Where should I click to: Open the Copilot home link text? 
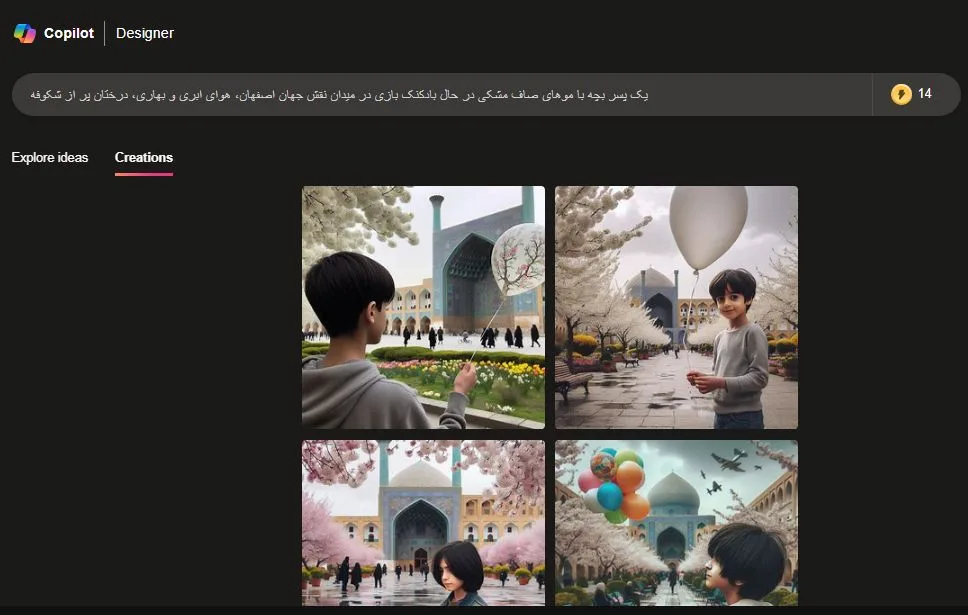tap(69, 33)
